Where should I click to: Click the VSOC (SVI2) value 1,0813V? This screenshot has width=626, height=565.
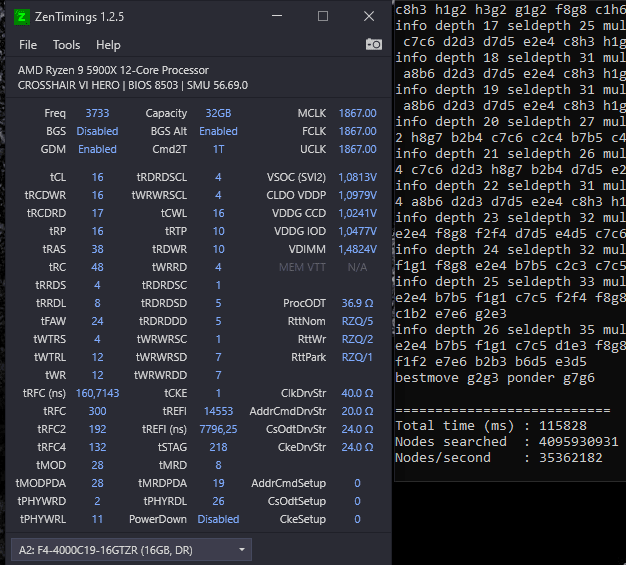coord(357,177)
